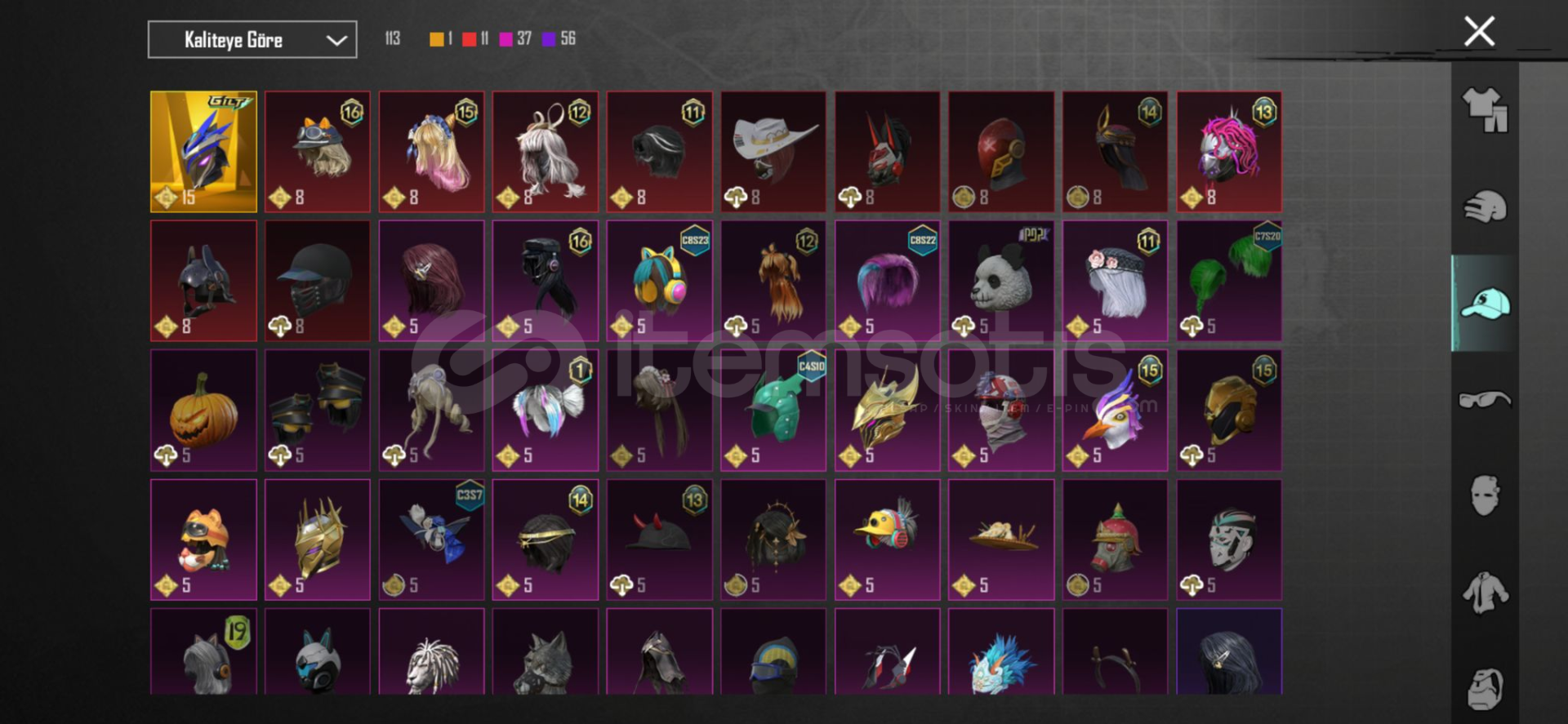Filter by the yellow quality swatch
This screenshot has height=724, width=1568.
click(x=437, y=38)
